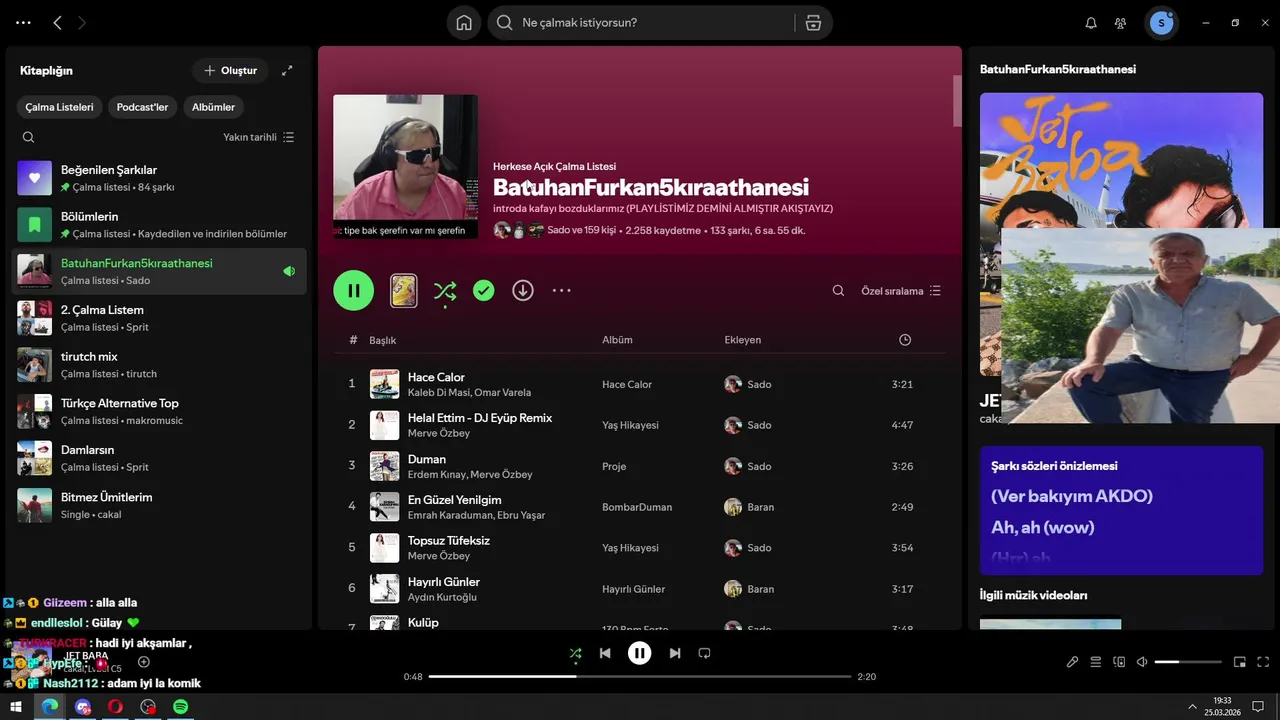Open friend activity icon
The height and width of the screenshot is (720, 1280).
[1121, 23]
